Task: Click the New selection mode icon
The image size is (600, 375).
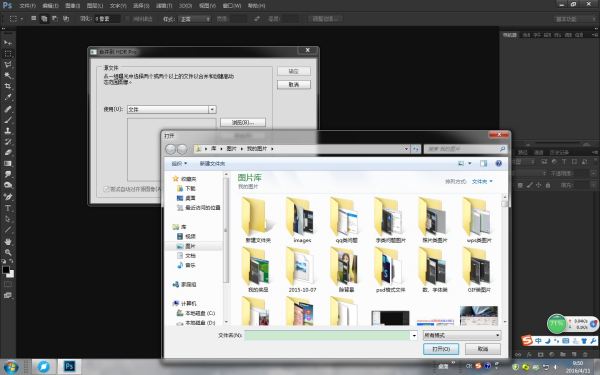Action: point(34,18)
